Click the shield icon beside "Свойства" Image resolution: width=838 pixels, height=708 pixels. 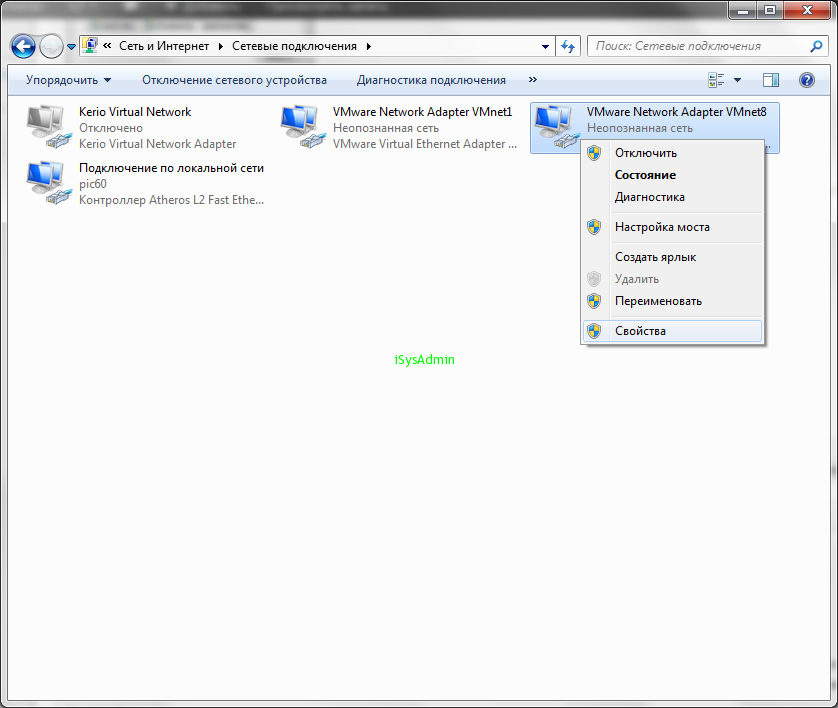594,331
